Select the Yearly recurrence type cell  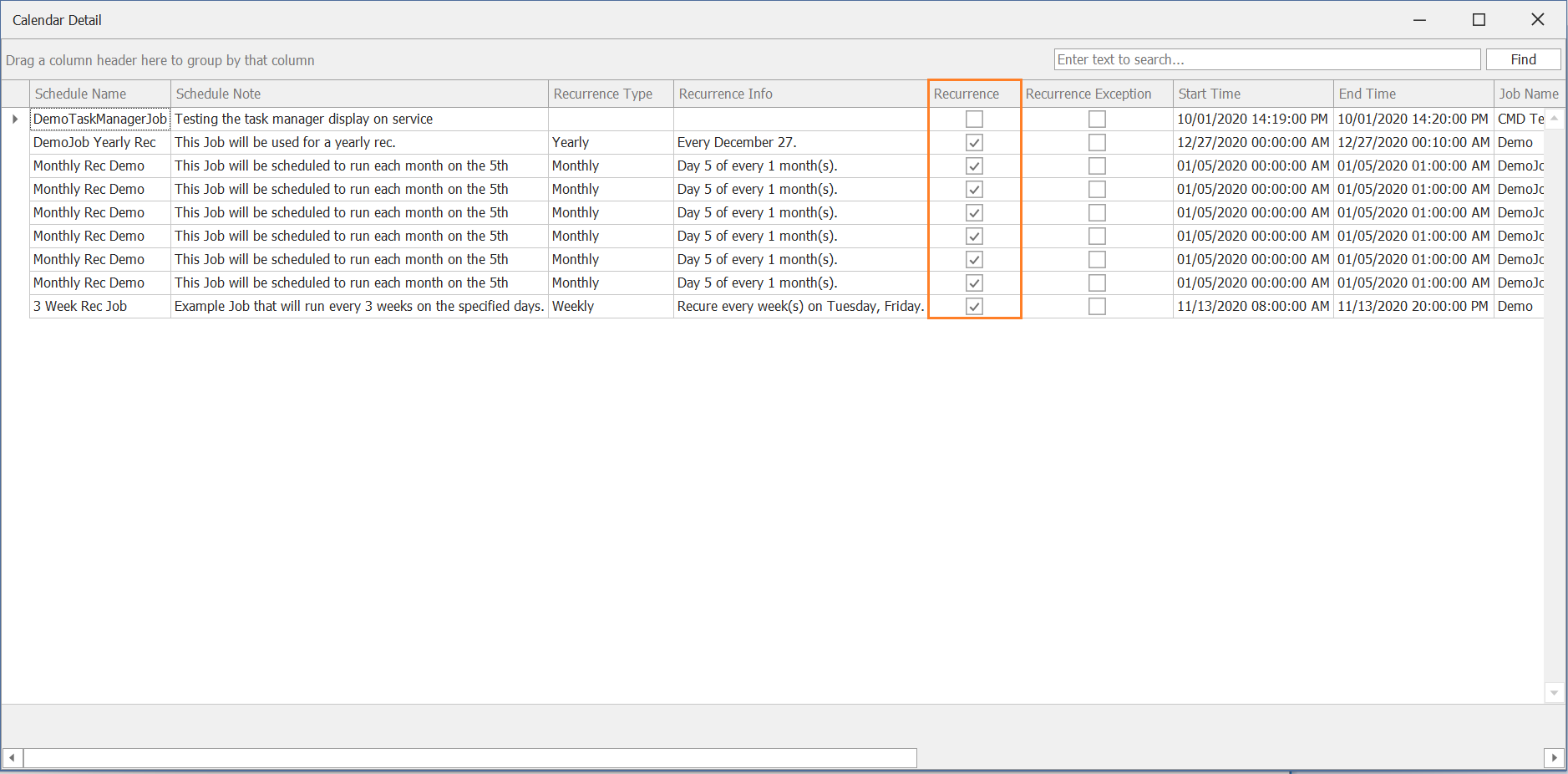(x=611, y=143)
